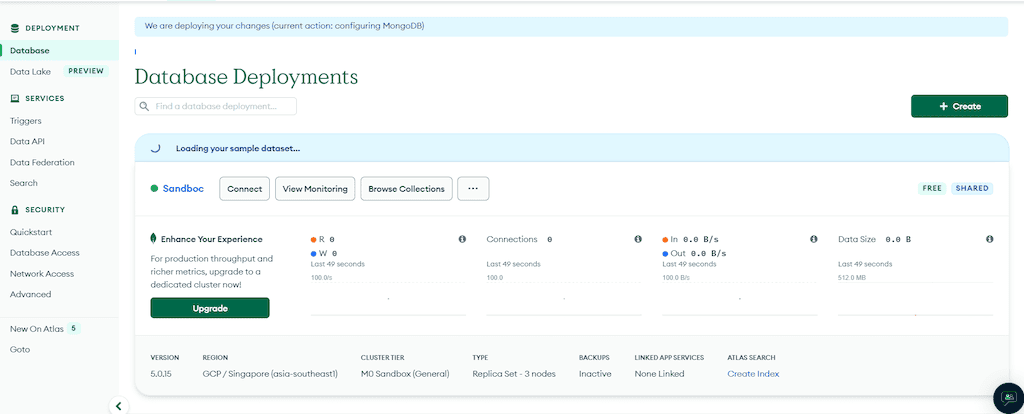1024x414 pixels.
Task: Click the Connect button for Sandboc
Action: 244,189
